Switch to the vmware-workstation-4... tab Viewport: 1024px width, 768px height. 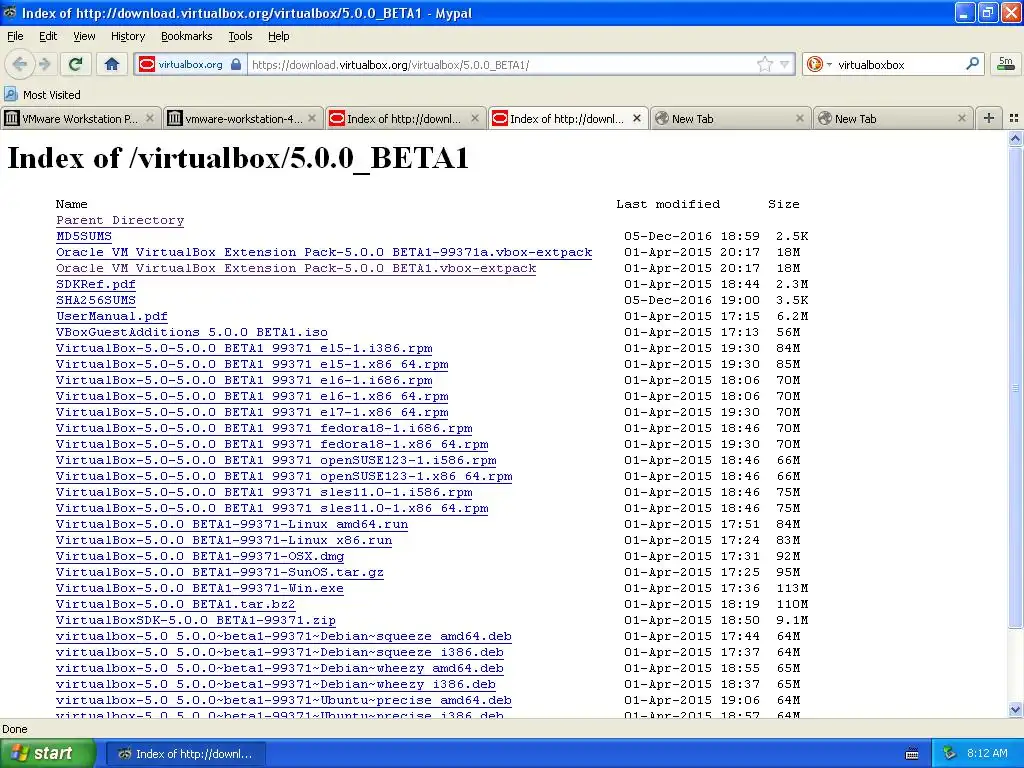[x=242, y=118]
